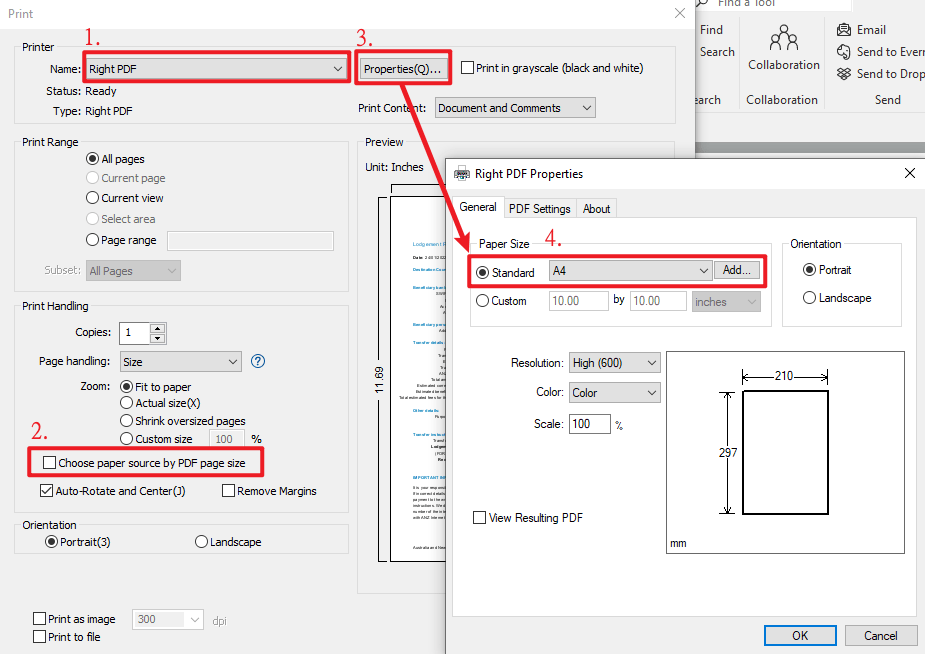Select Shrink oversized pages option
Image resolution: width=925 pixels, height=654 pixels.
click(x=126, y=420)
